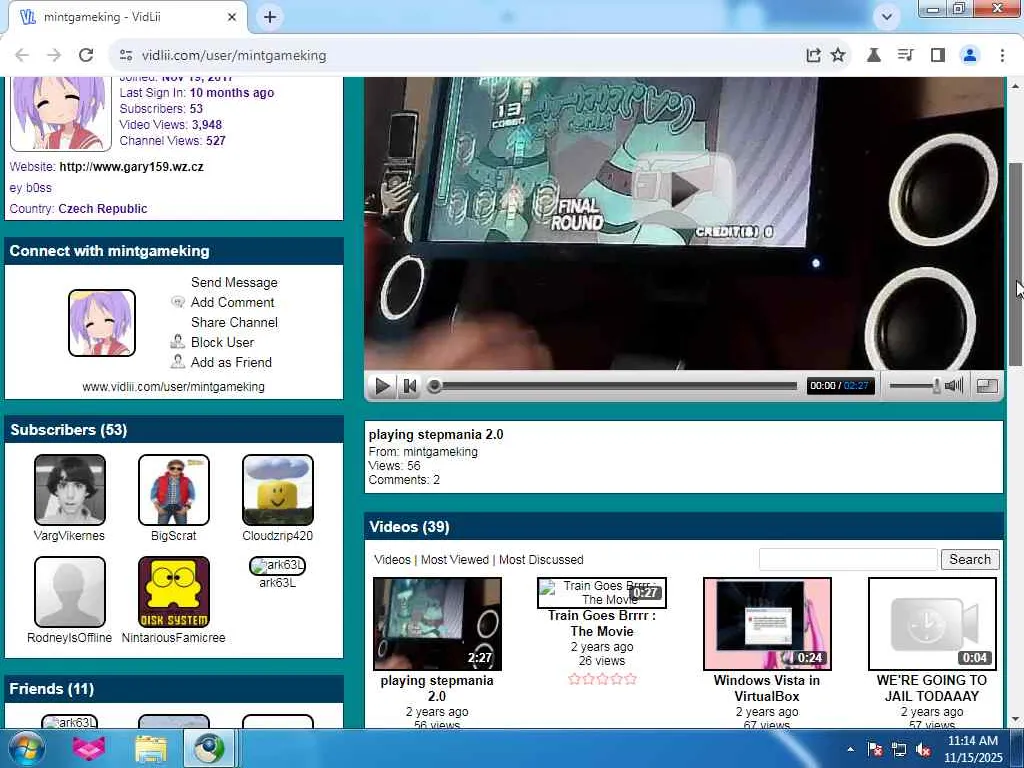Play the video with the play button
Image resolution: width=1024 pixels, height=768 pixels.
click(x=381, y=386)
